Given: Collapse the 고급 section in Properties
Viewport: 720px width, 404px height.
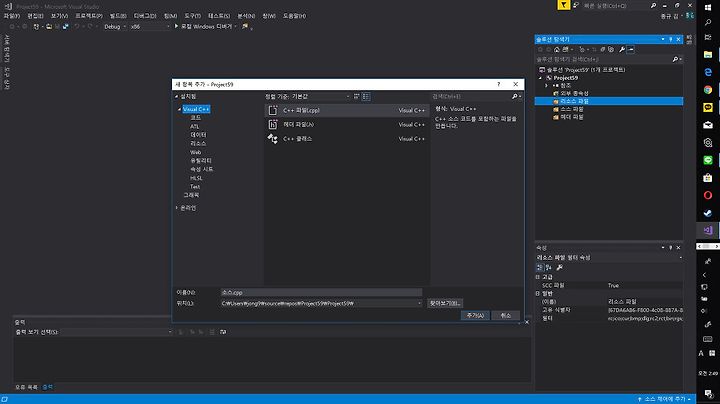Looking at the screenshot, I should click(x=538, y=277).
